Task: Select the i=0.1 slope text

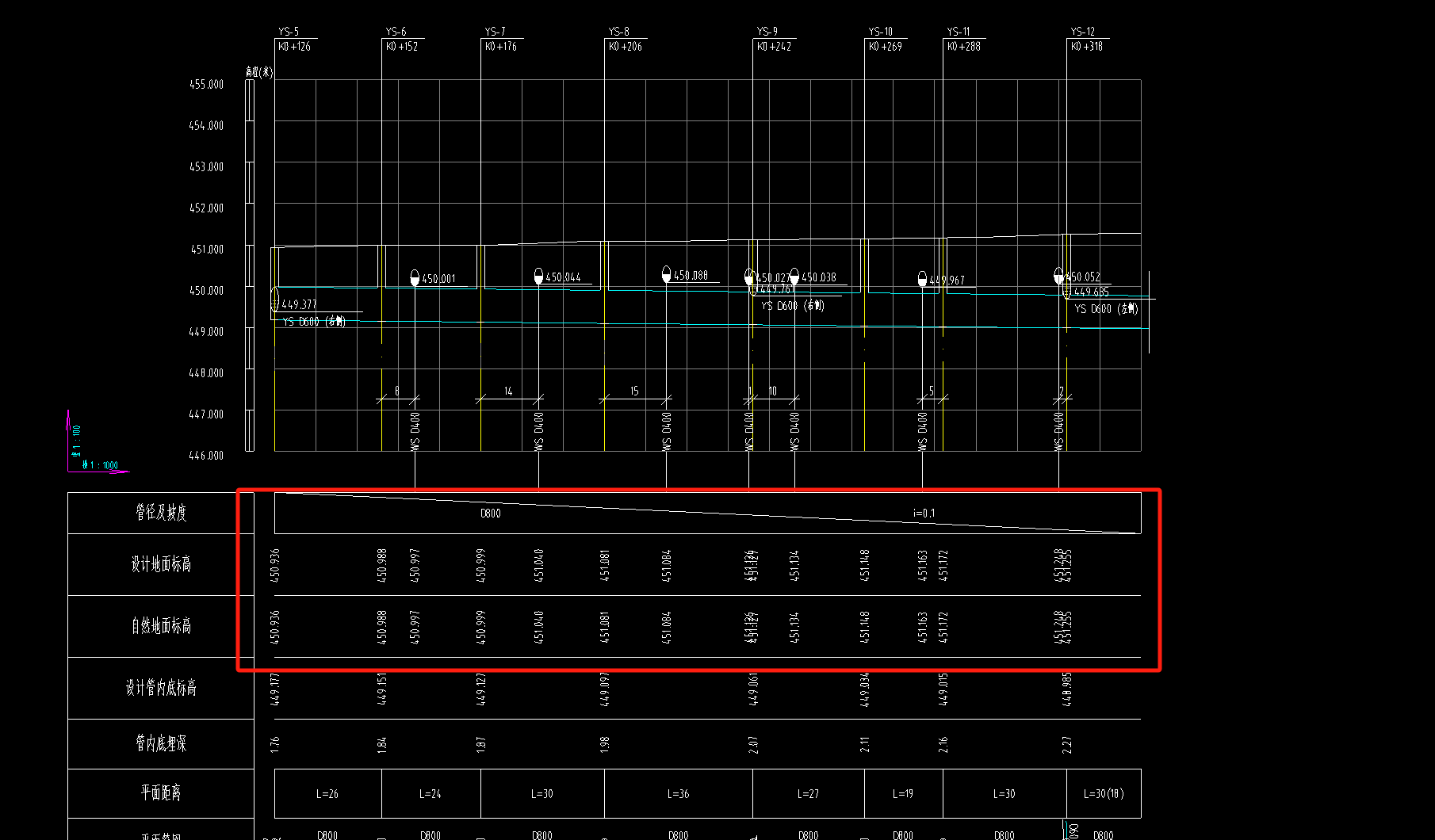Action: 924,514
